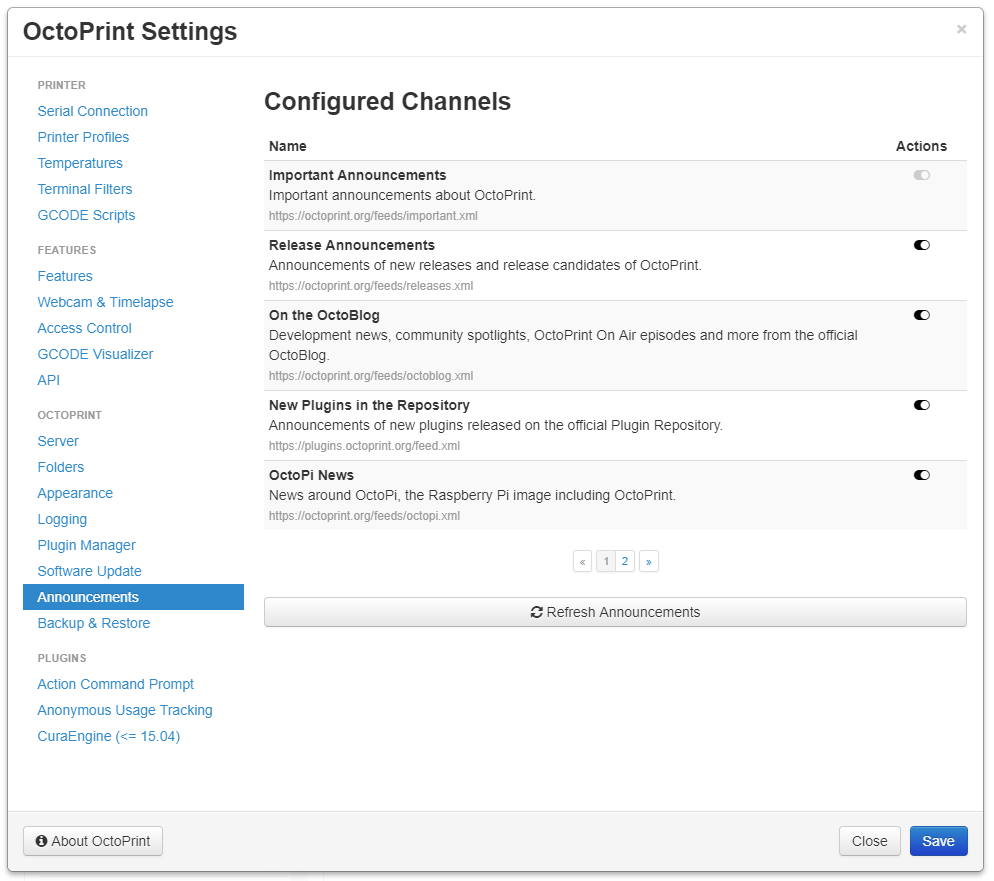This screenshot has height=881, width=994.
Task: Go to Webcam & Timelapse settings
Action: pos(105,302)
